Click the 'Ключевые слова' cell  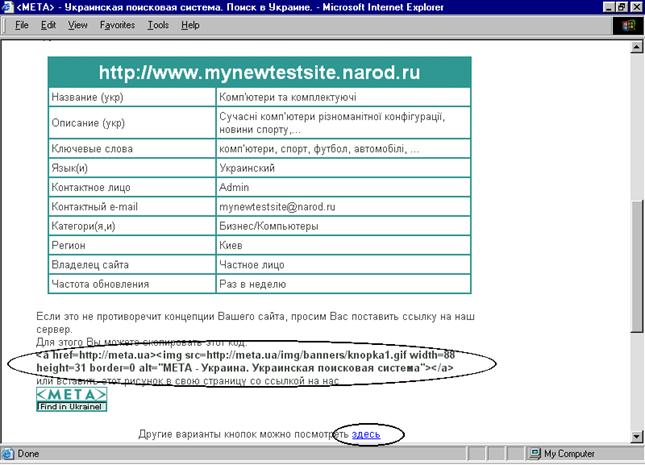coord(132,149)
